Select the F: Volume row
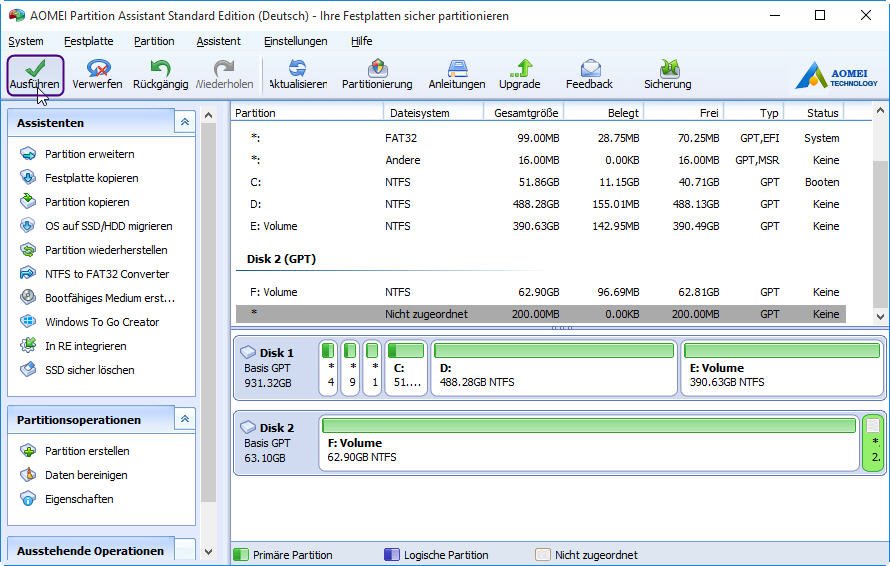 540,292
